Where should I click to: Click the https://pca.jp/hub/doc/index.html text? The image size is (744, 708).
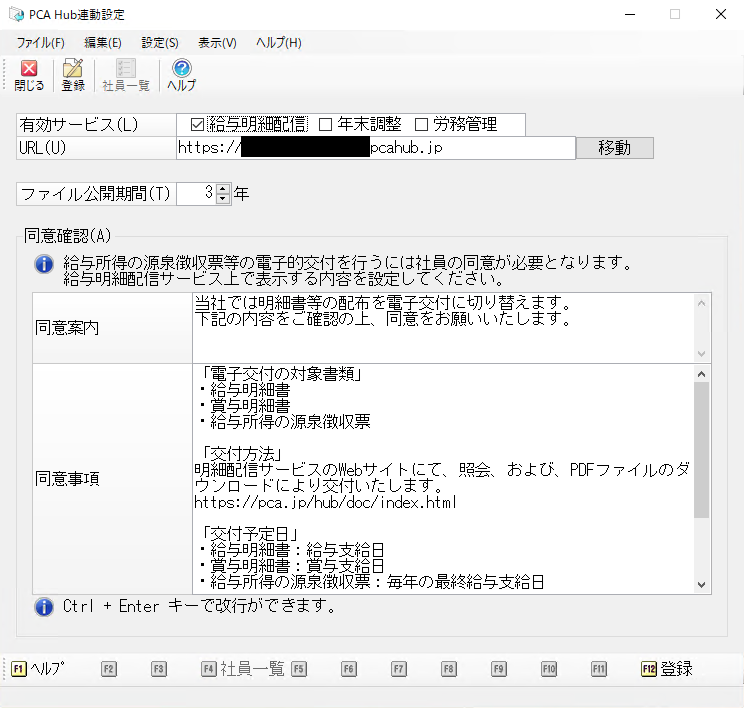point(326,502)
